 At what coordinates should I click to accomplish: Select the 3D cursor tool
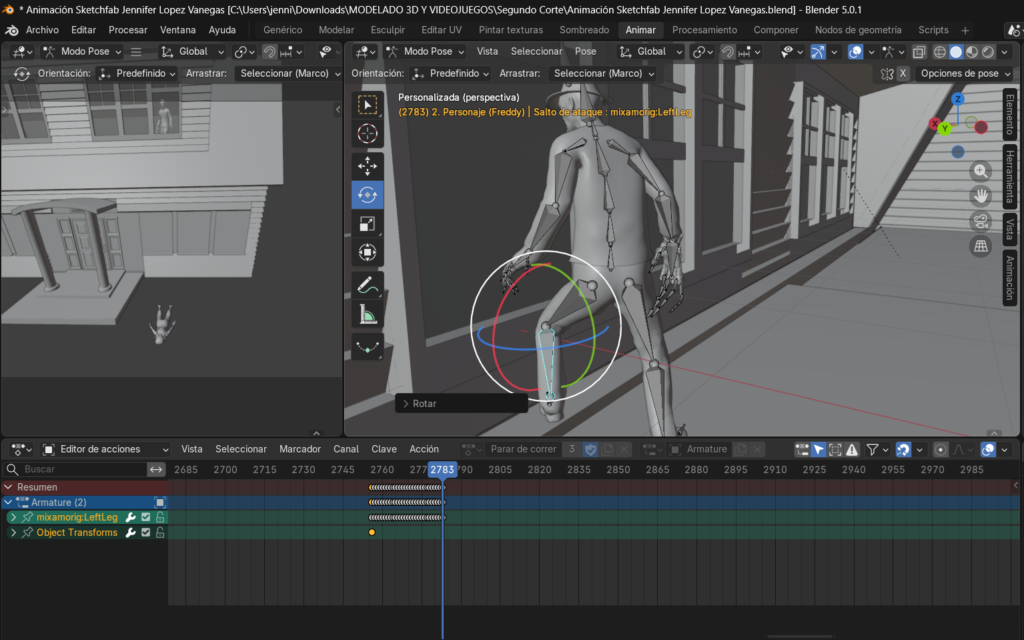pos(367,133)
